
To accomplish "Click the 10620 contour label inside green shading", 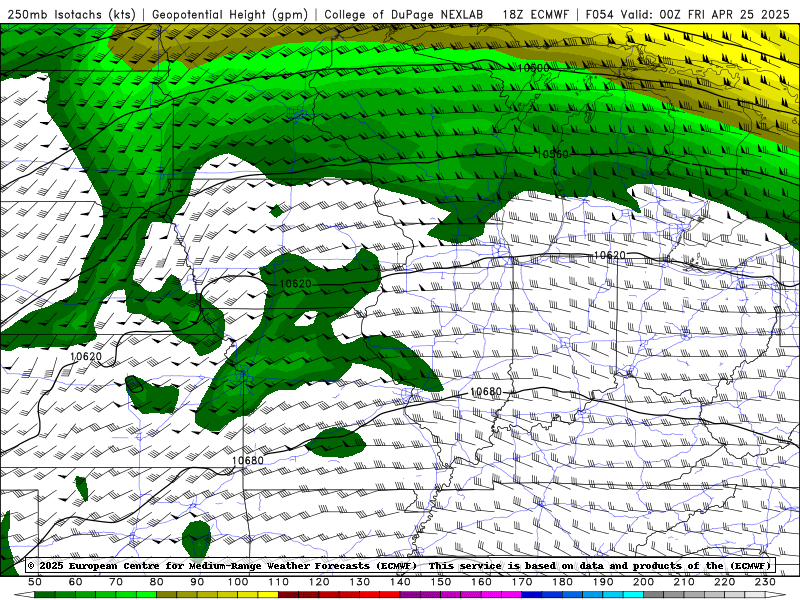I will [x=295, y=284].
